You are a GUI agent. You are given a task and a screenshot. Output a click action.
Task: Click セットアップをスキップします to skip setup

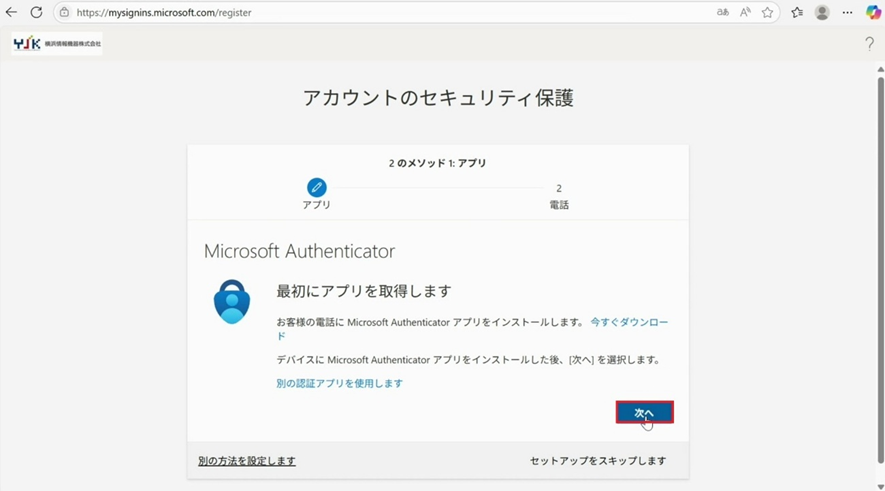597,461
